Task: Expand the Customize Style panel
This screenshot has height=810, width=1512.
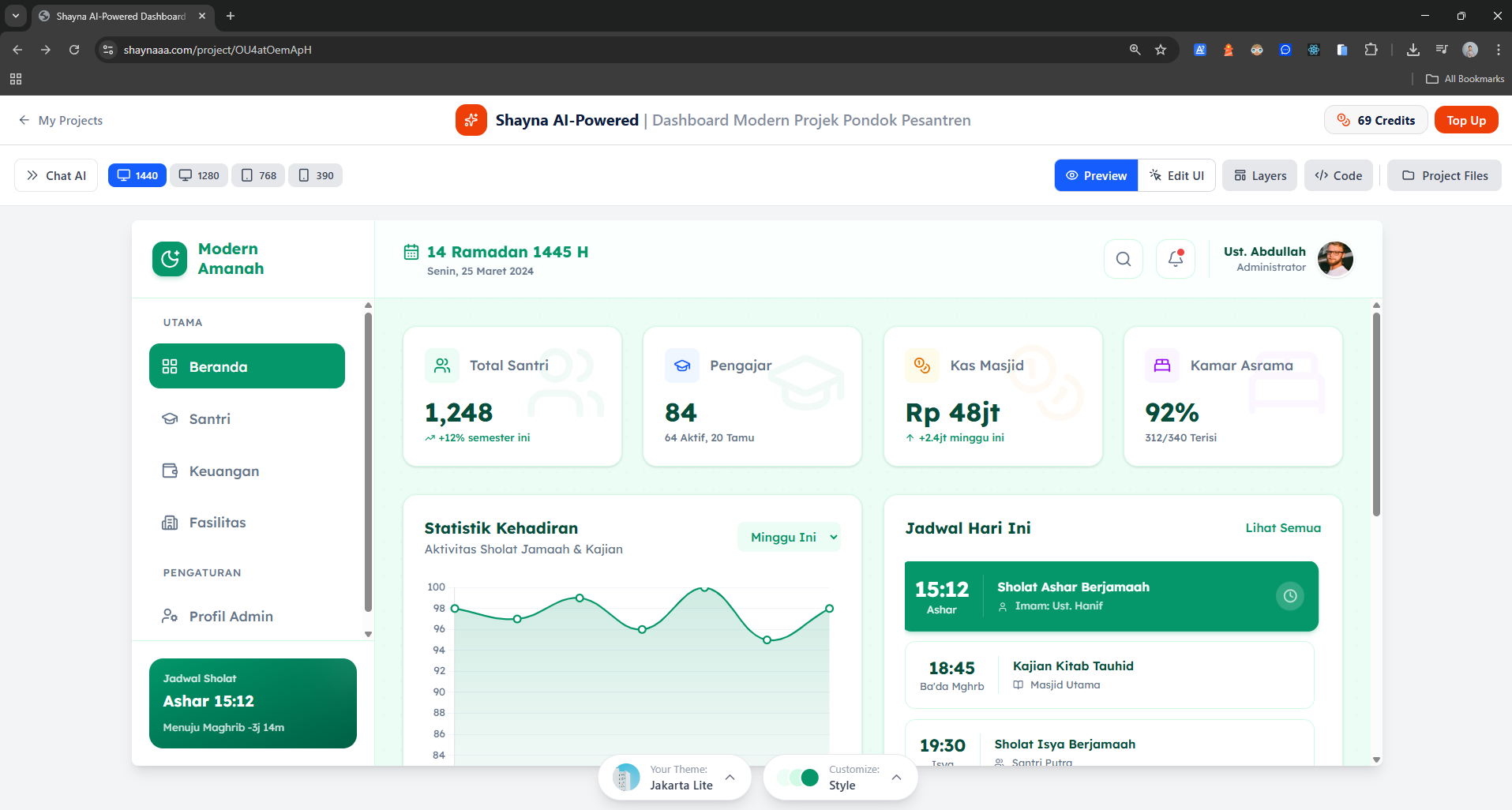Action: [x=840, y=778]
